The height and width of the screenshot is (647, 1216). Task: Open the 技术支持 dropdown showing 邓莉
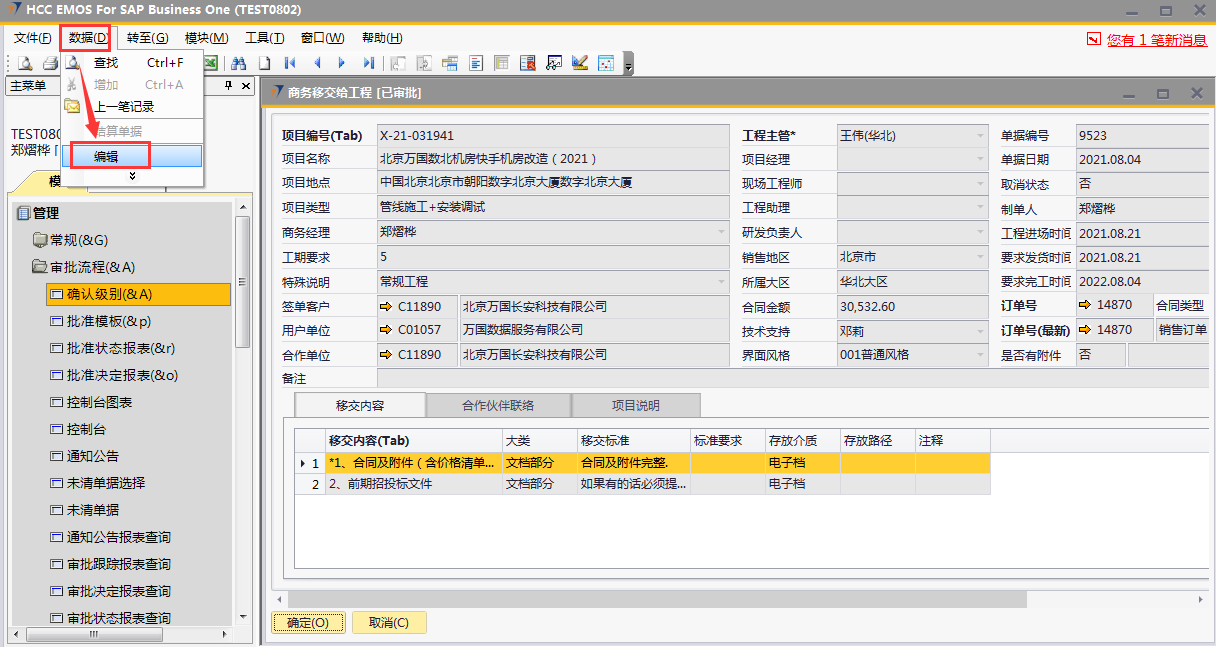(980, 330)
